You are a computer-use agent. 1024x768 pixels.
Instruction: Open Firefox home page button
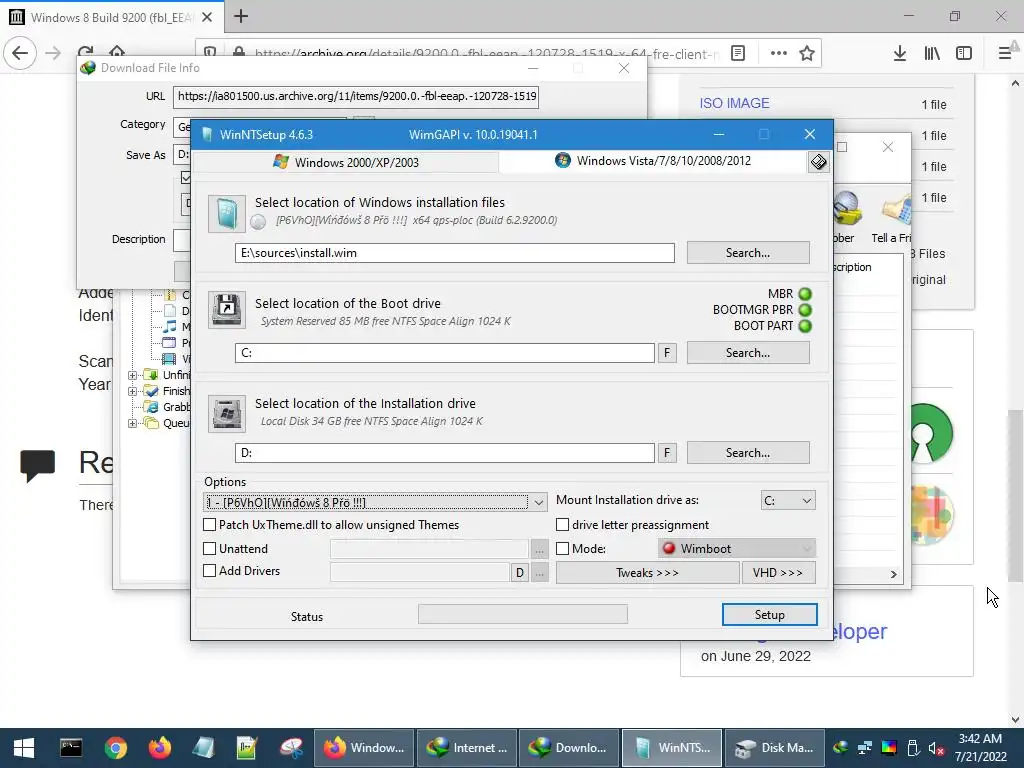117,52
